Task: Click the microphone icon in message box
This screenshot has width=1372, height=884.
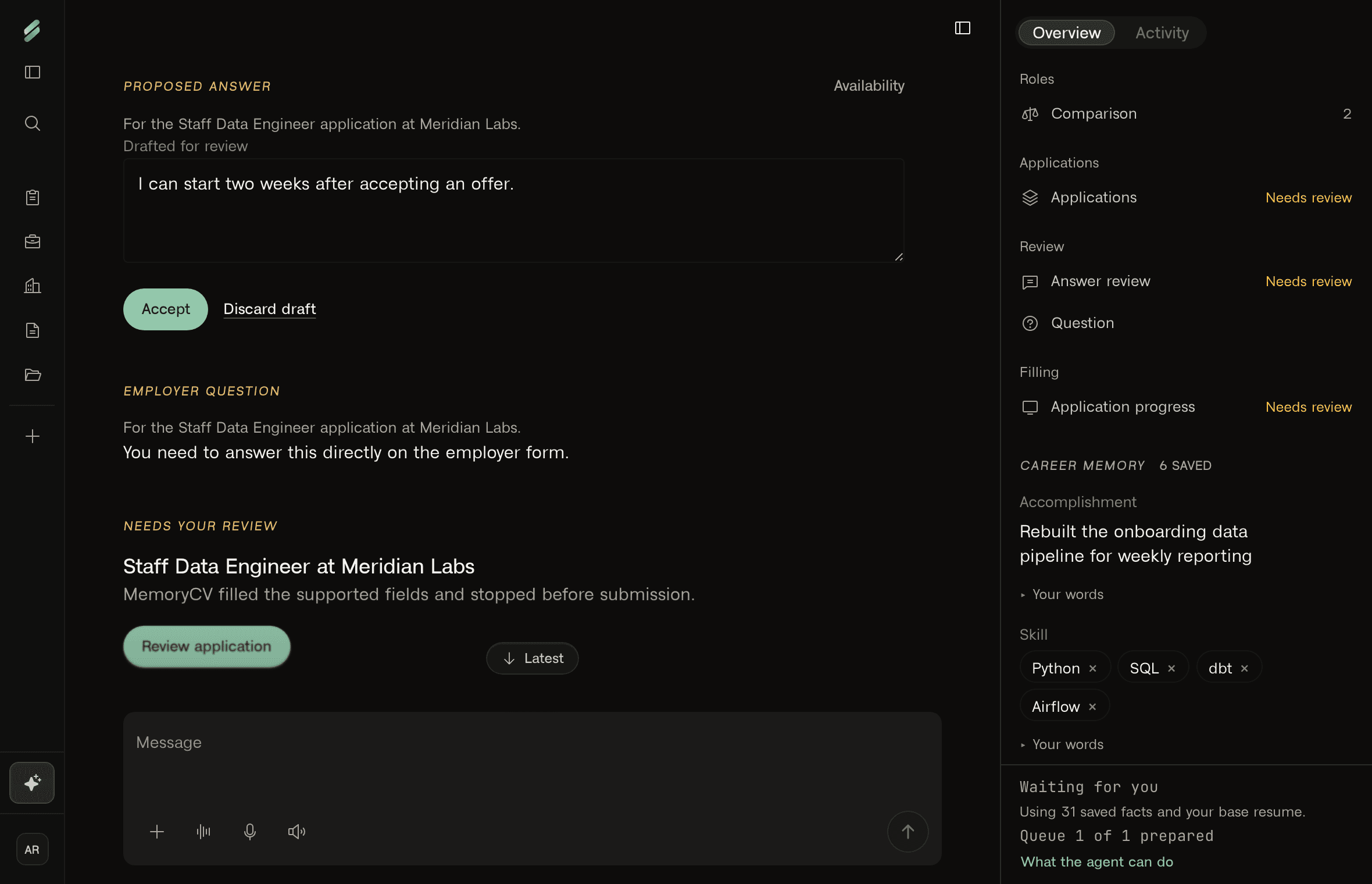Action: tap(250, 832)
